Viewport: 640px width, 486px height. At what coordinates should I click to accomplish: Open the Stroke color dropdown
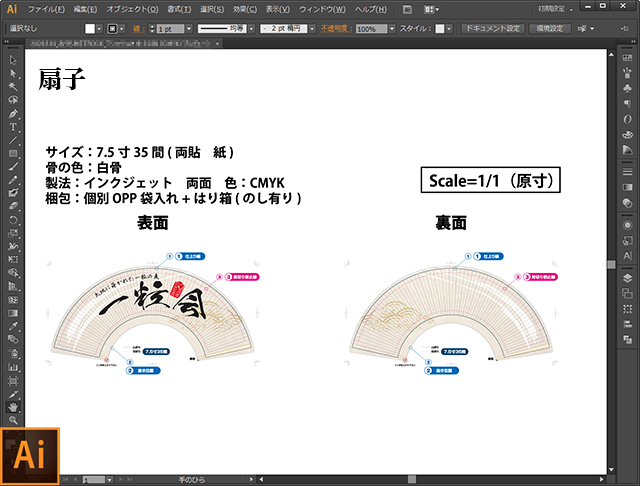point(122,29)
